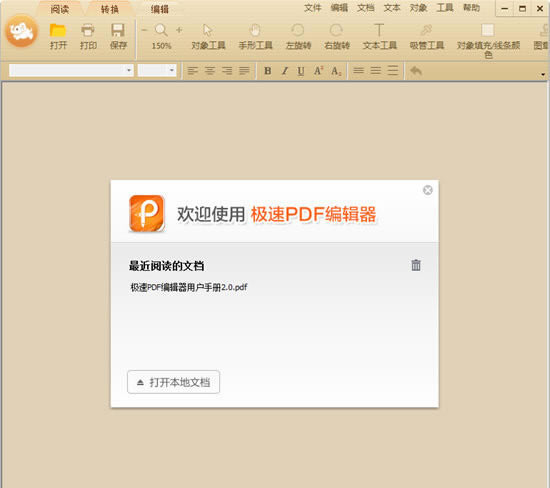The image size is (550, 488).
Task: Select the 手形工具 hand tool
Action: pyautogui.click(x=255, y=36)
